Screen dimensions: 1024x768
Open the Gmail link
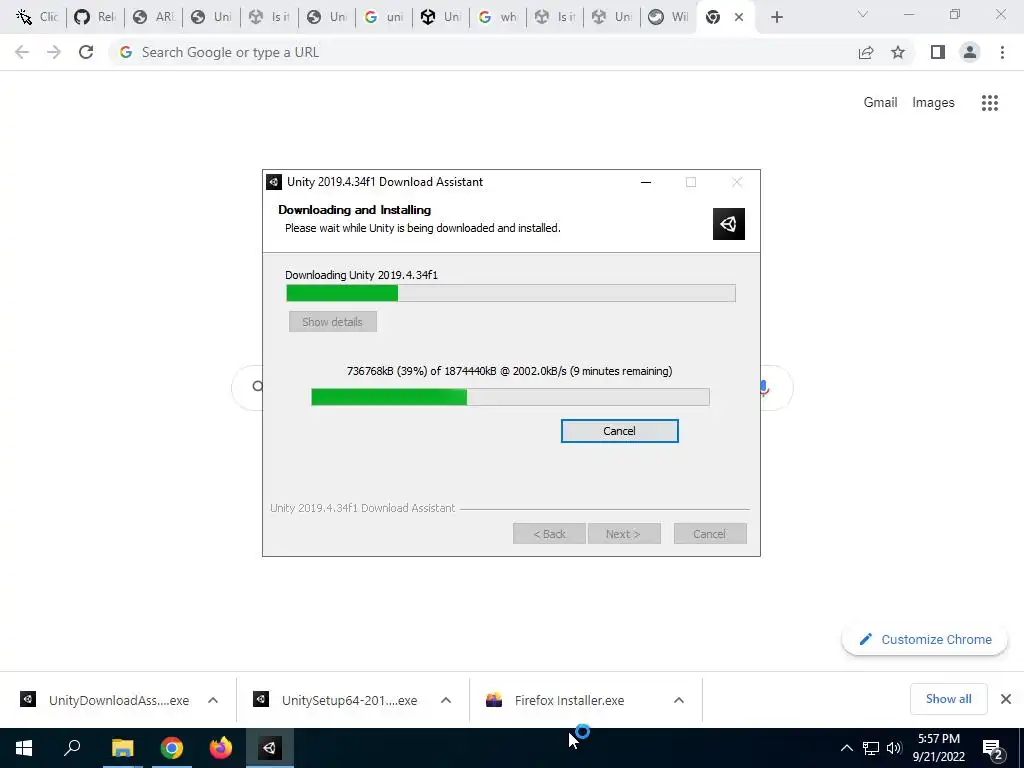[880, 103]
